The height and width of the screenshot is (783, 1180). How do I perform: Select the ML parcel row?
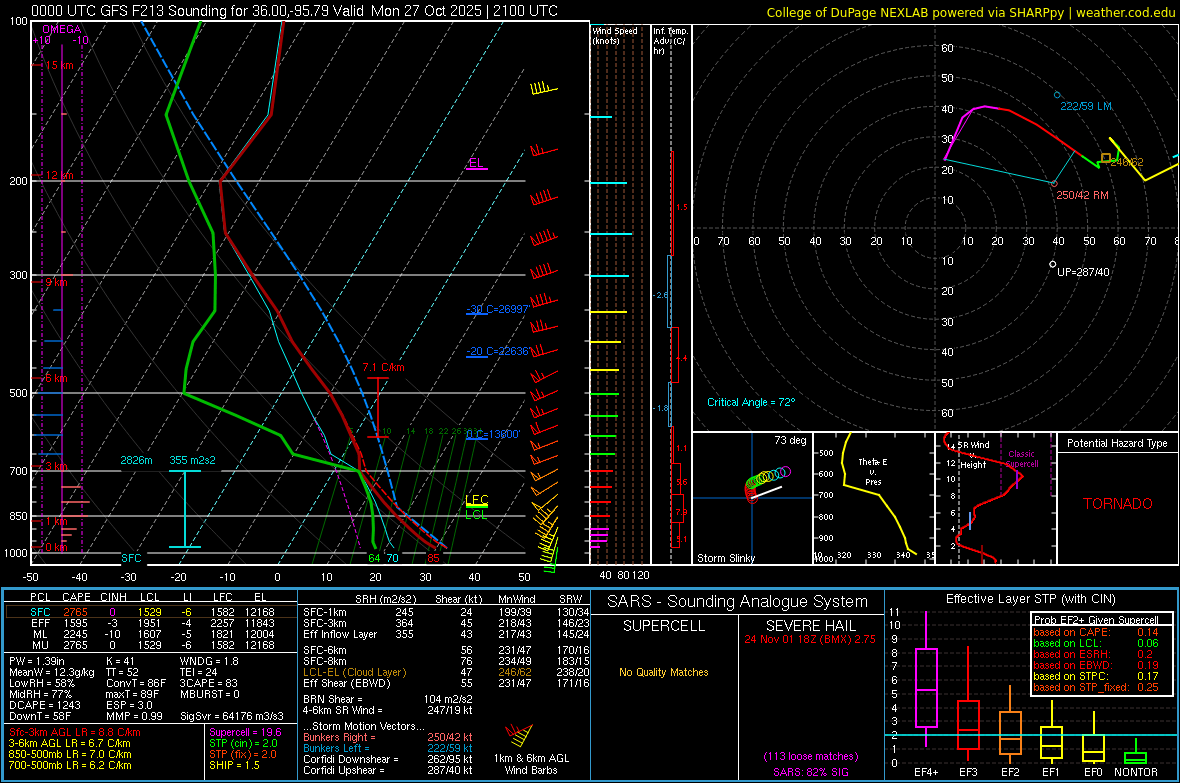[151, 634]
